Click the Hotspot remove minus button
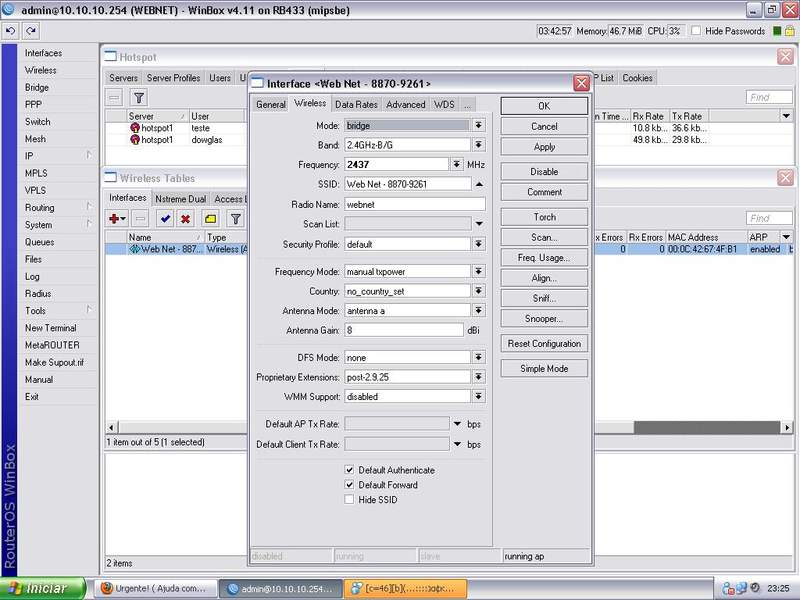 115,97
